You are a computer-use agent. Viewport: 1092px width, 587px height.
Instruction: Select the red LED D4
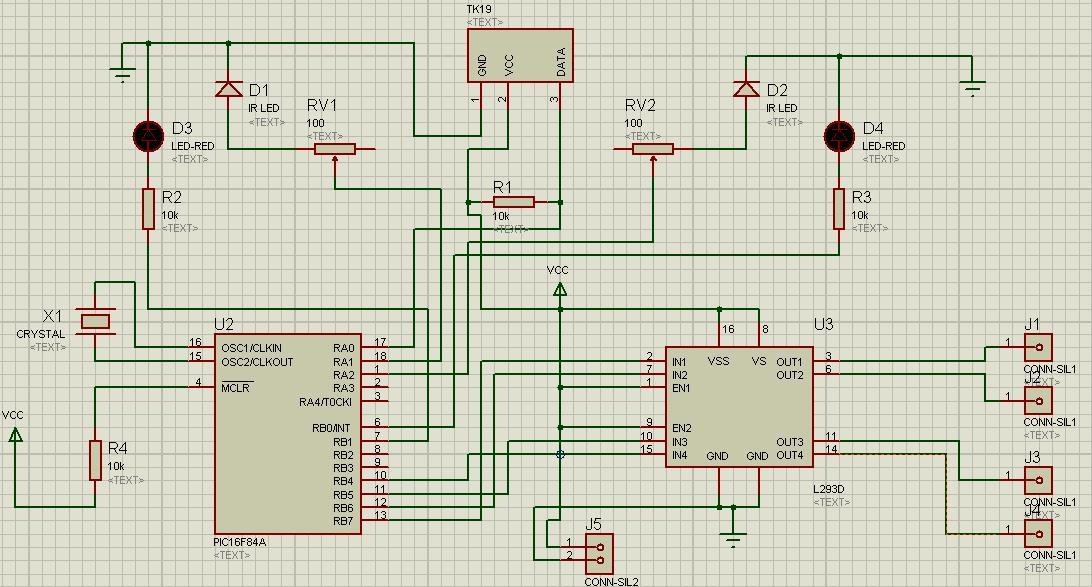coord(839,136)
